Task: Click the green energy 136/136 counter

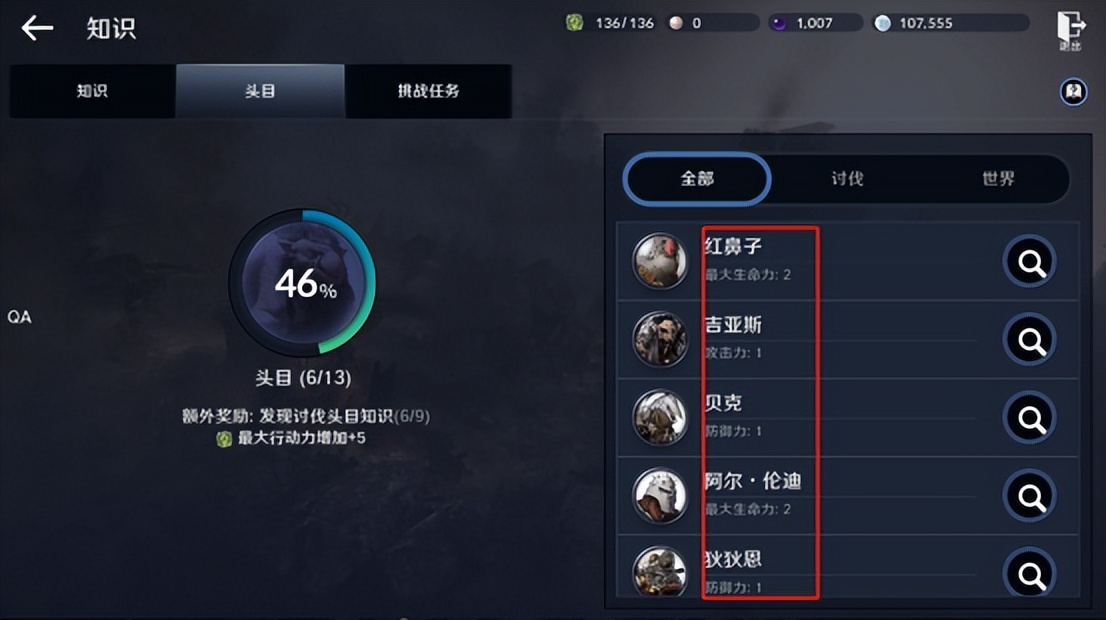Action: (x=610, y=23)
